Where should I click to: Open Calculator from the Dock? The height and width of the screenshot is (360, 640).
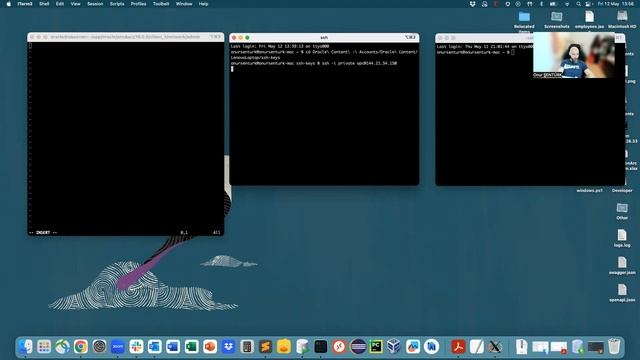click(x=247, y=347)
